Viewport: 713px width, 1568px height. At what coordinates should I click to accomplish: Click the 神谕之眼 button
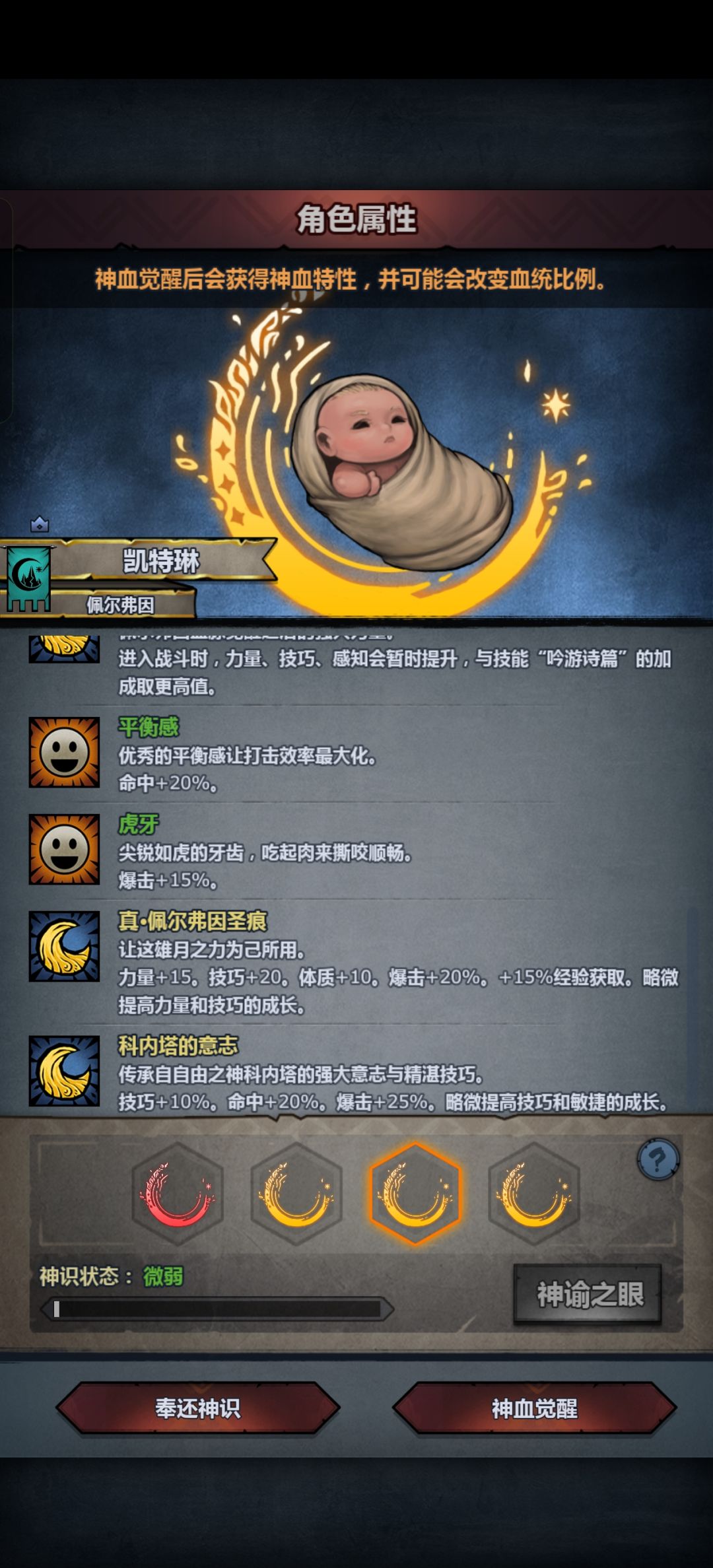tap(588, 1294)
